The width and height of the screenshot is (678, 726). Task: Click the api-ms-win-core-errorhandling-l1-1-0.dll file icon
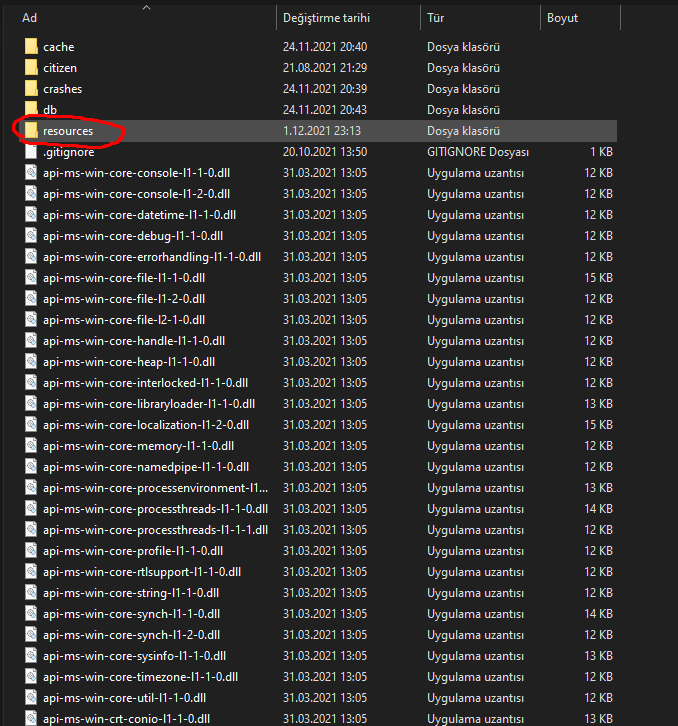click(x=31, y=257)
